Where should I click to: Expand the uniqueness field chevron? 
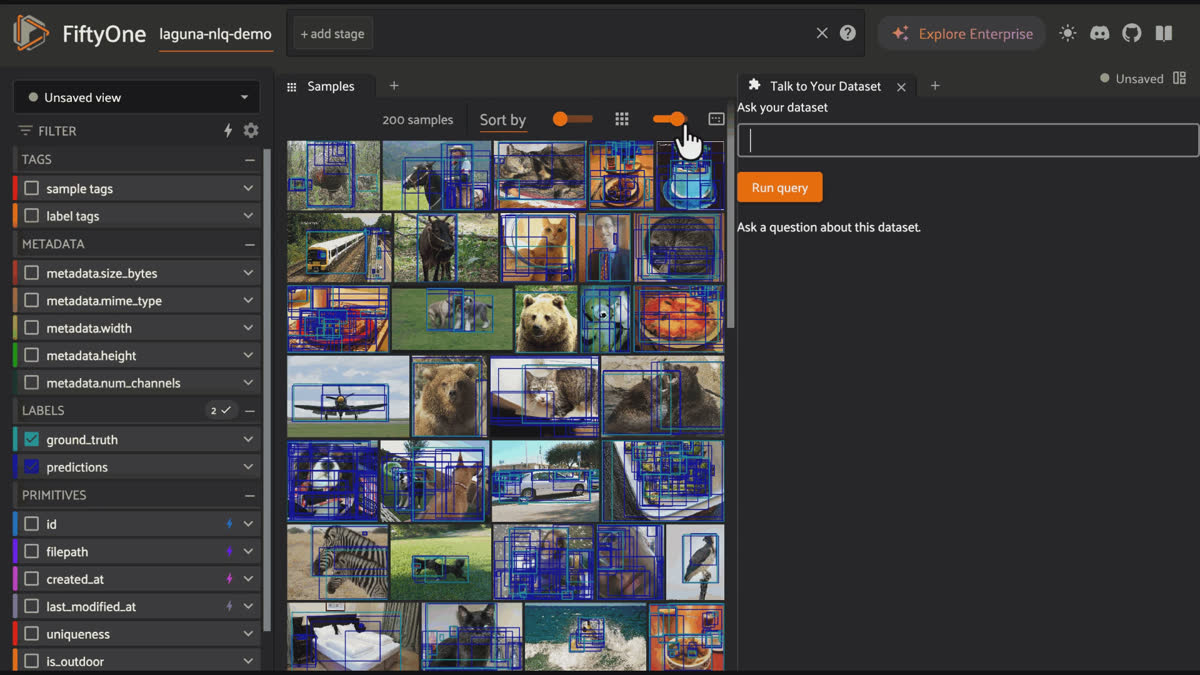(x=248, y=634)
